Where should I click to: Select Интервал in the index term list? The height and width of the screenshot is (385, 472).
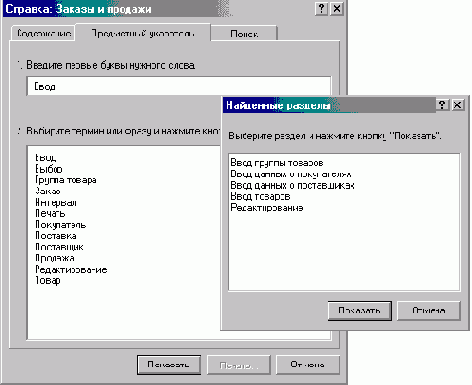tap(56, 203)
